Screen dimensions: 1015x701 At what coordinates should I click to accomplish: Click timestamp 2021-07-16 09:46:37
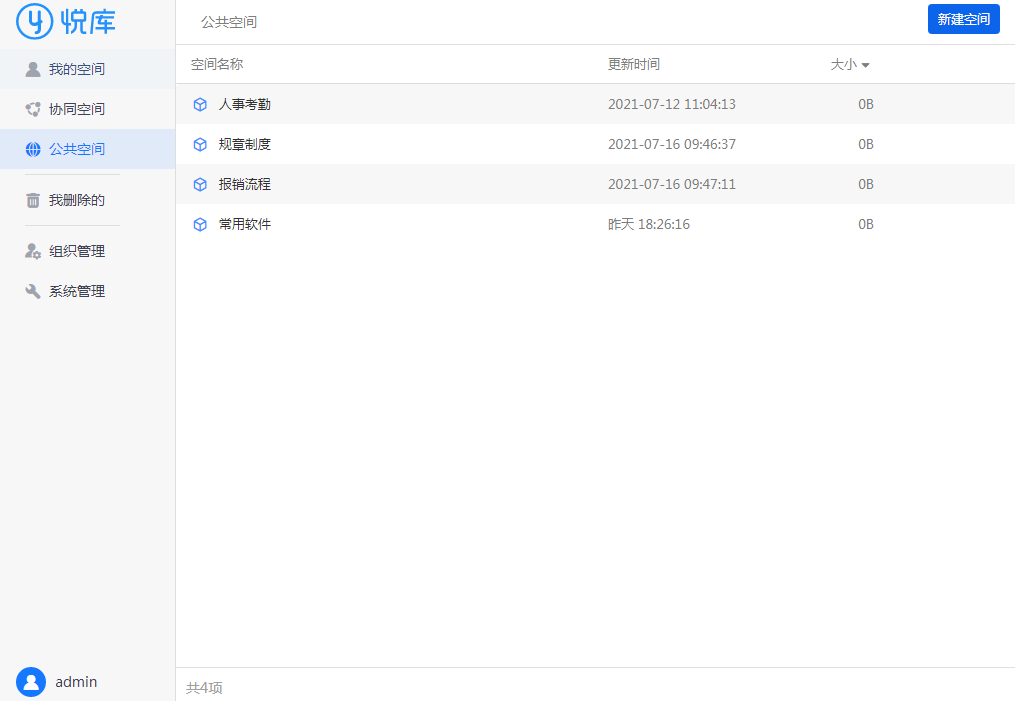click(672, 144)
